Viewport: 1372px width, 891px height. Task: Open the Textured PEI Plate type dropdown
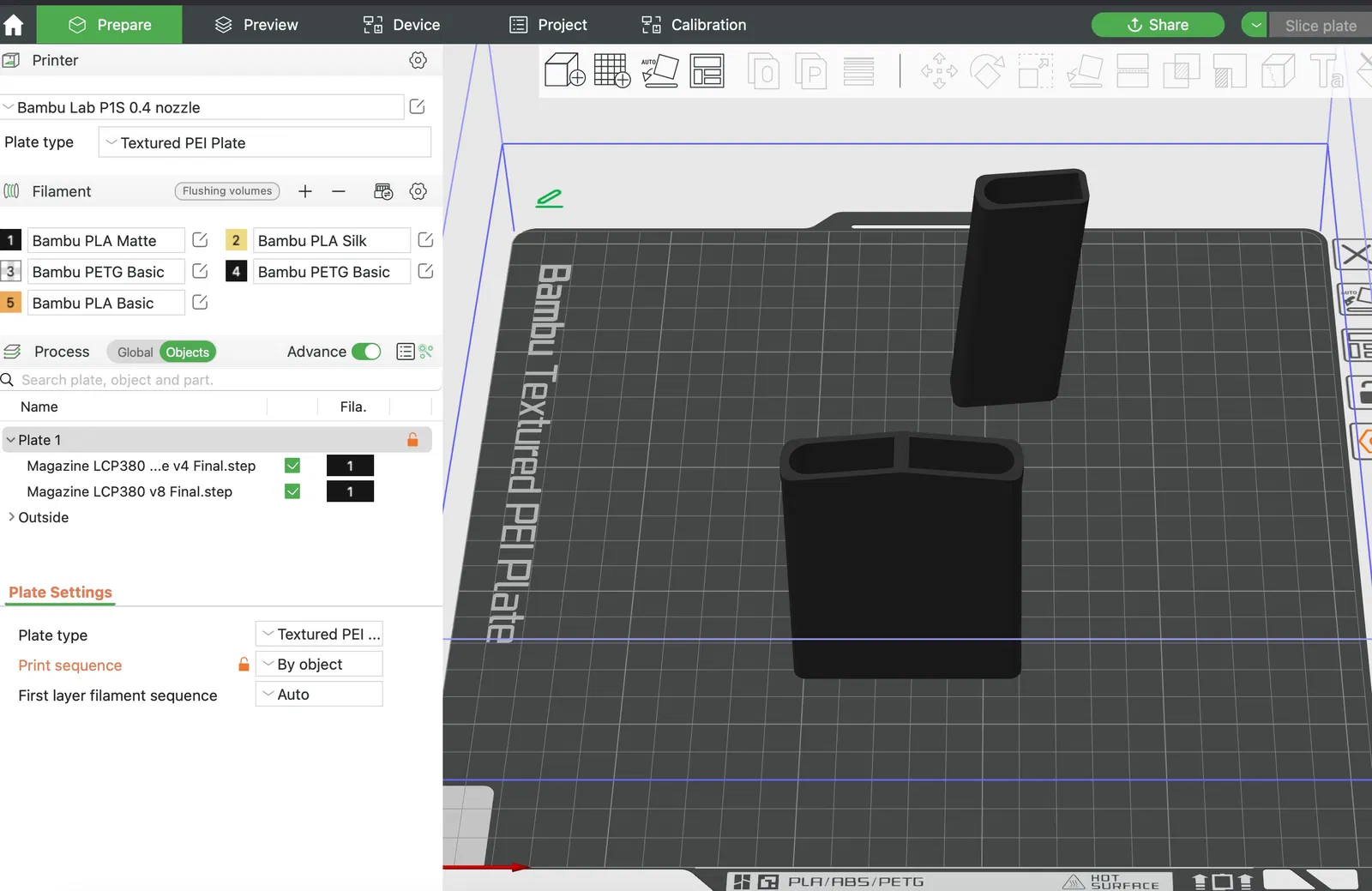coord(264,142)
